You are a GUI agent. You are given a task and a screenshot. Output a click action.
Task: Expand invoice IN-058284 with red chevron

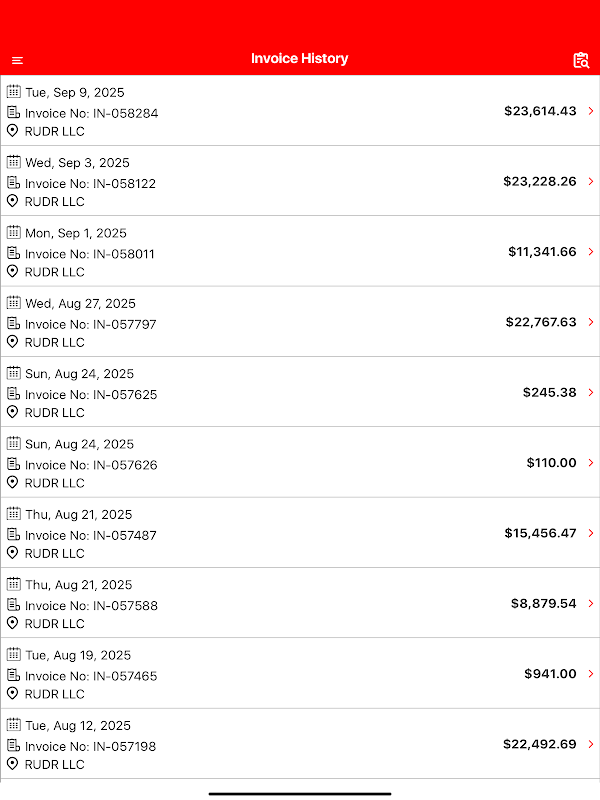tap(591, 111)
